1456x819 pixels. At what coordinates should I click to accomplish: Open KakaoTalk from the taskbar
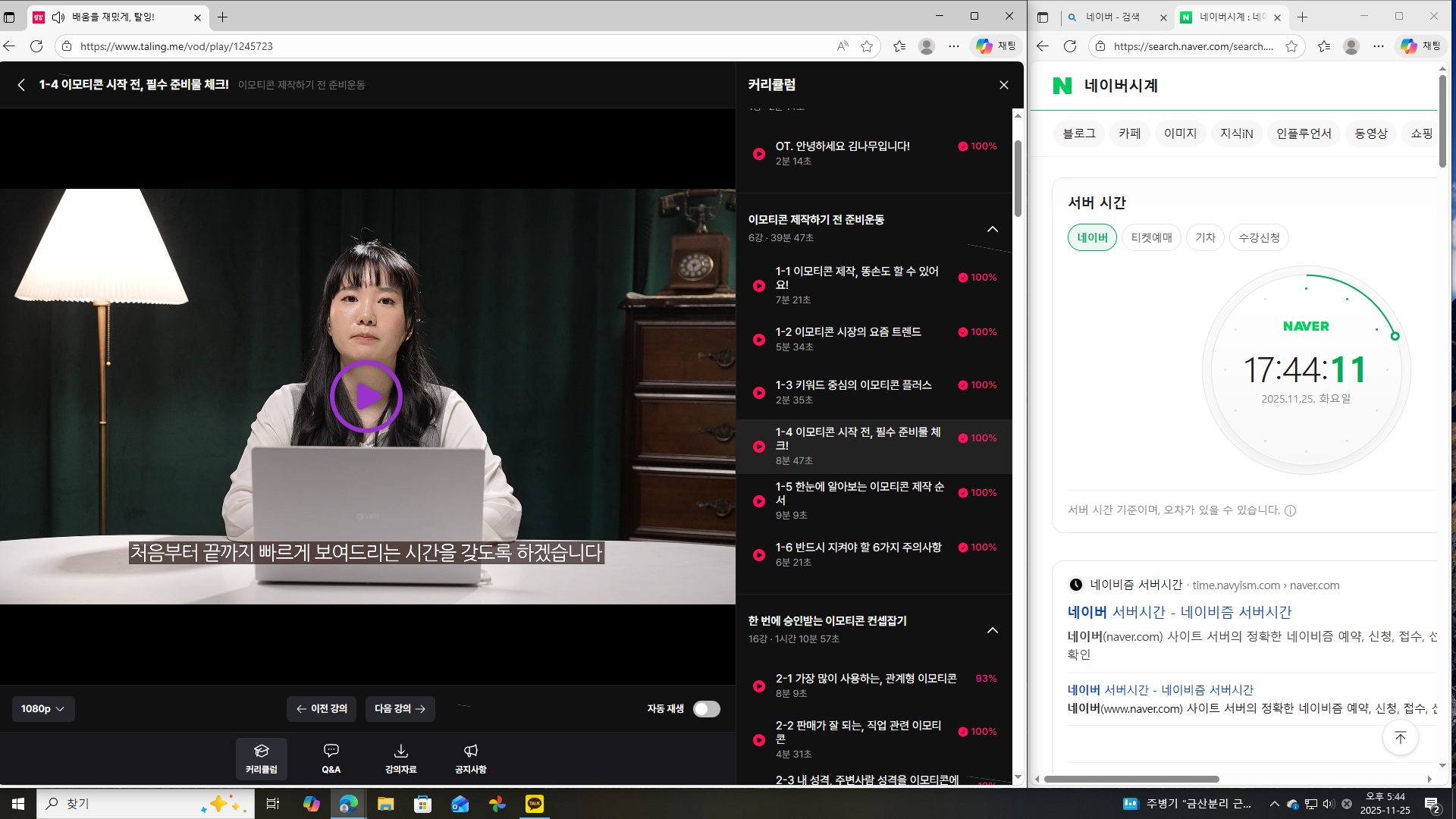[535, 804]
